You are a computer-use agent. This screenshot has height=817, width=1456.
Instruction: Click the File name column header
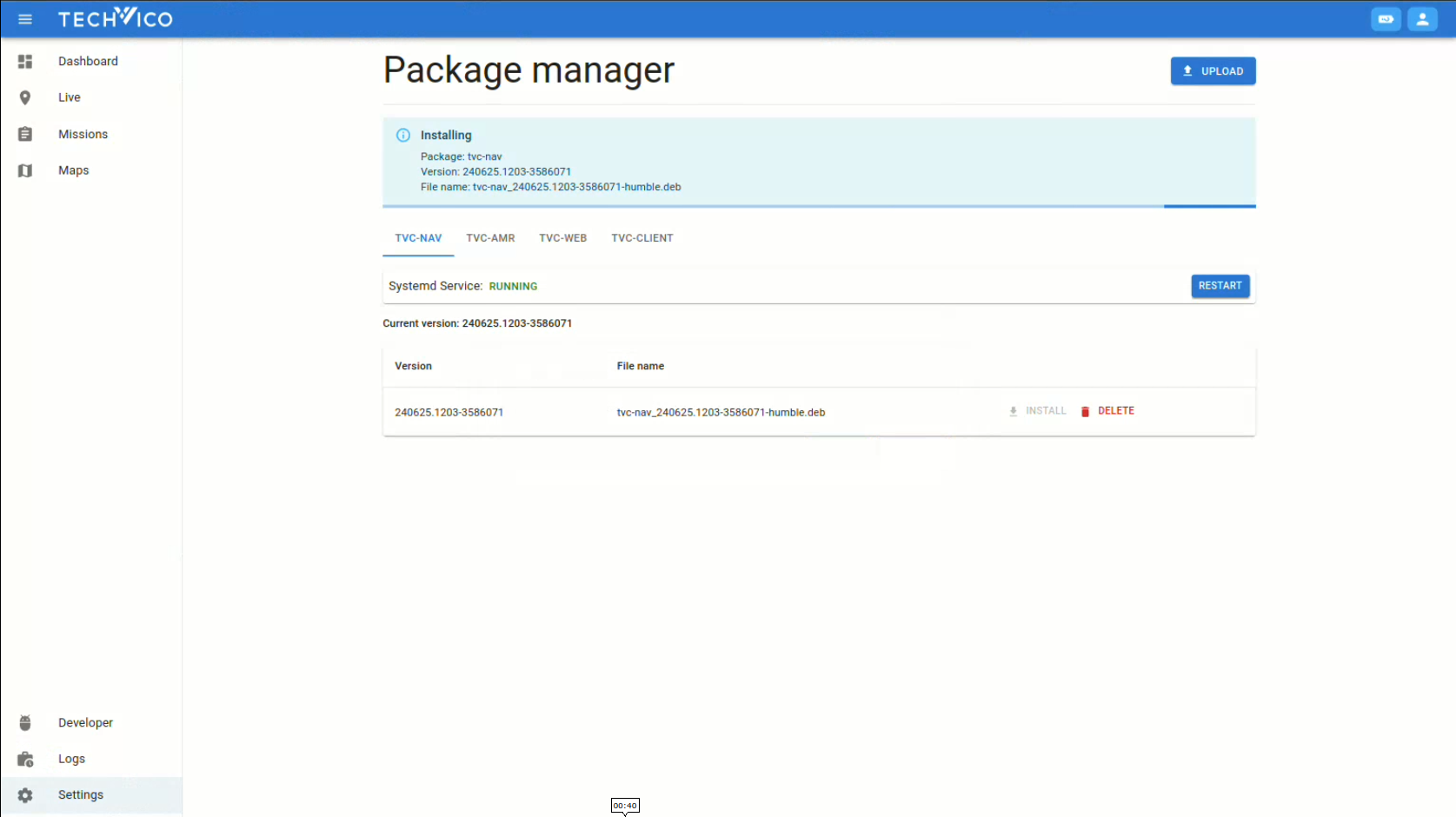[640, 366]
